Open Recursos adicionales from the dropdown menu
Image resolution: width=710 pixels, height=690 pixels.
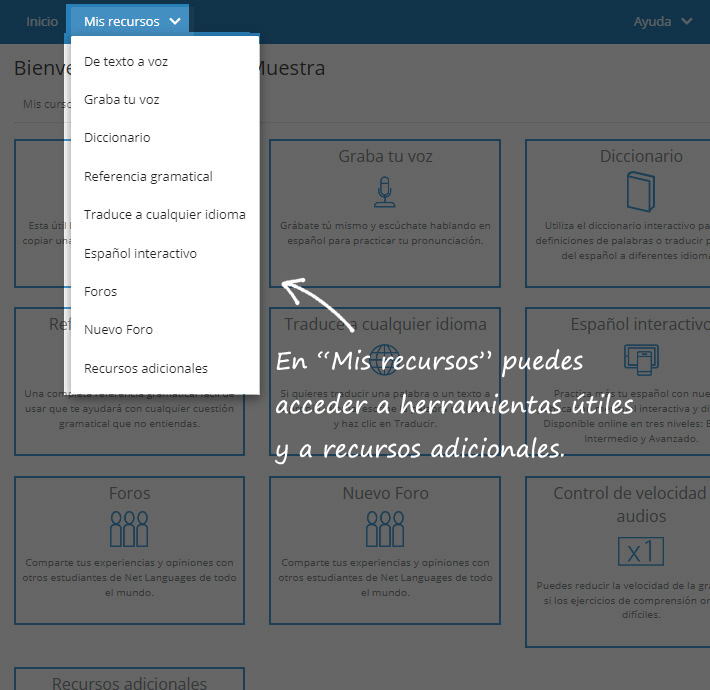(x=146, y=368)
